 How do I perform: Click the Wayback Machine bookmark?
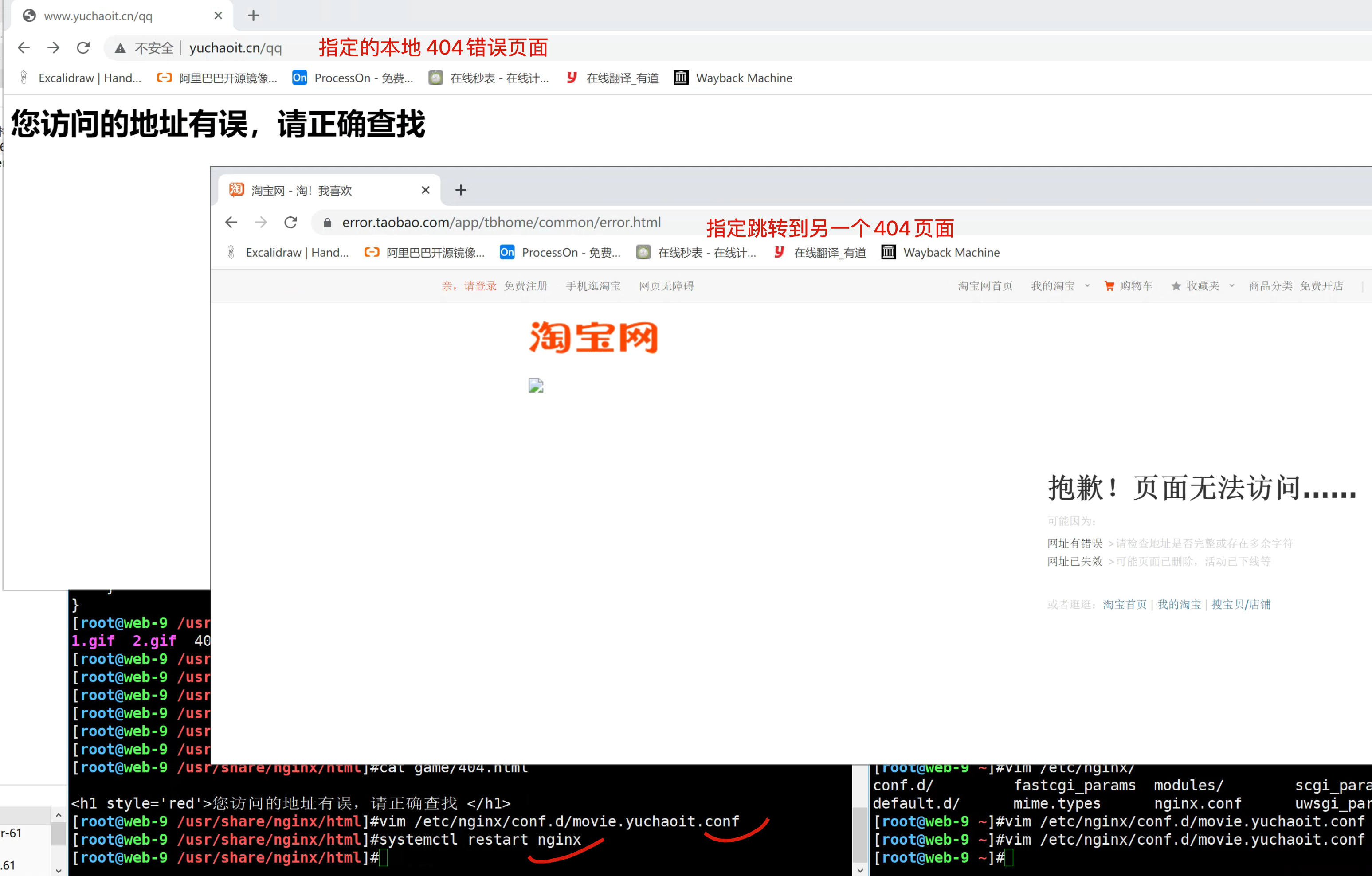tap(742, 78)
